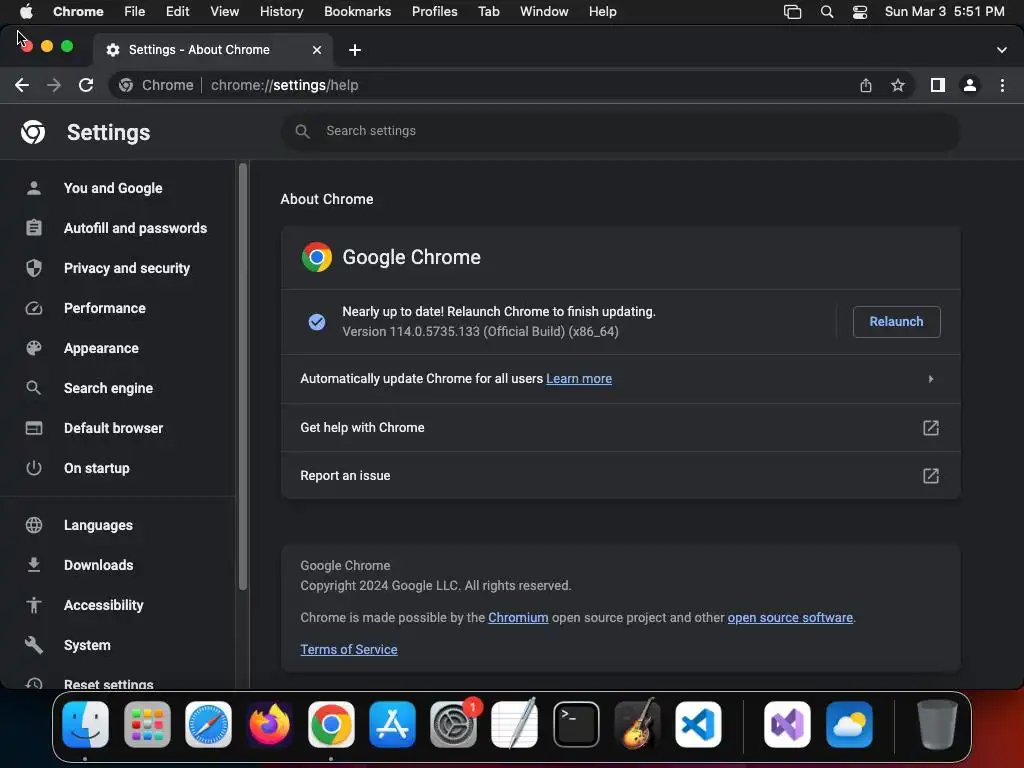1024x768 pixels.
Task: Click the forward navigation arrow
Action: [x=54, y=85]
